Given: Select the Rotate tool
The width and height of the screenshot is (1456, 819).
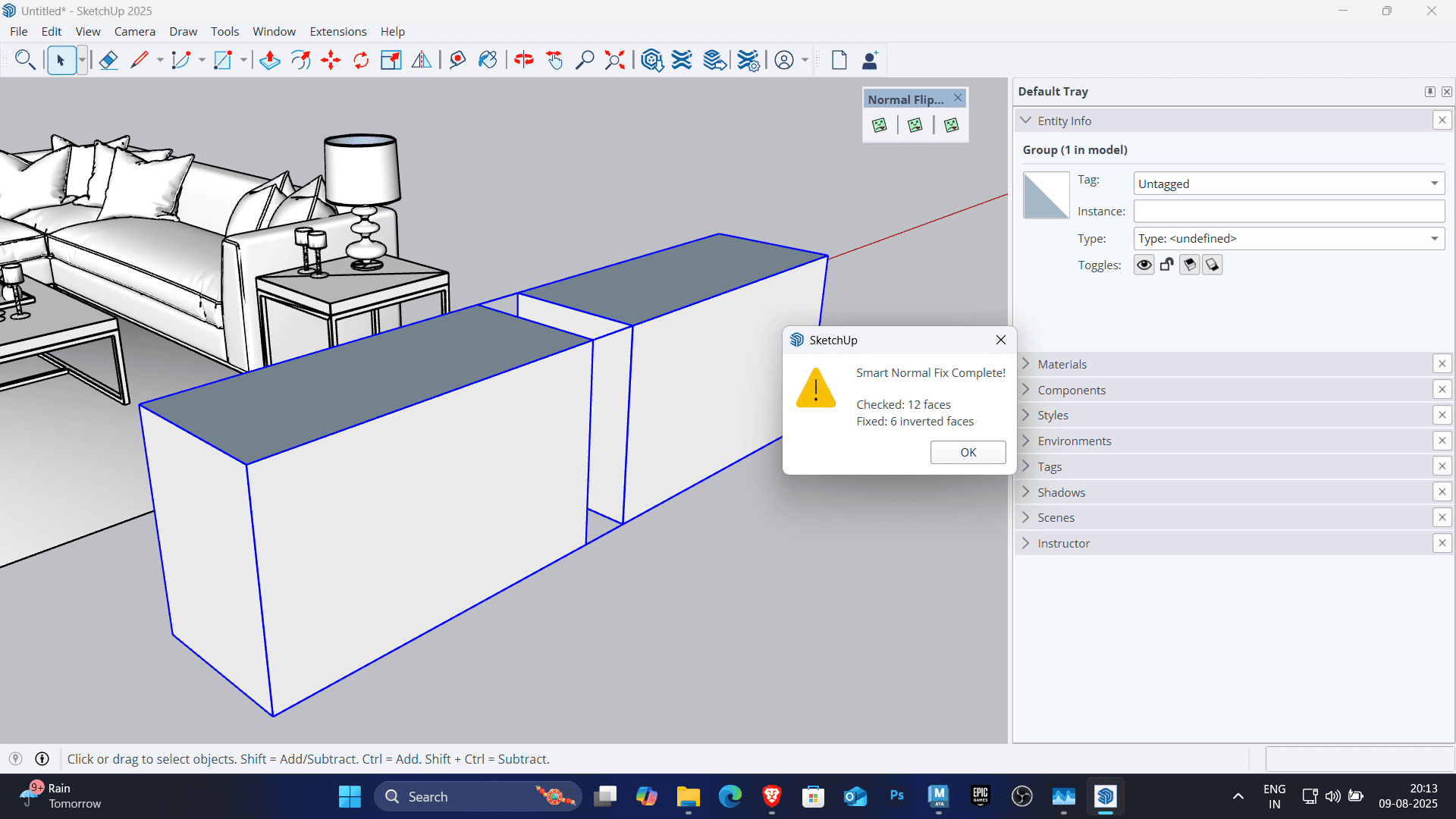Looking at the screenshot, I should (361, 60).
